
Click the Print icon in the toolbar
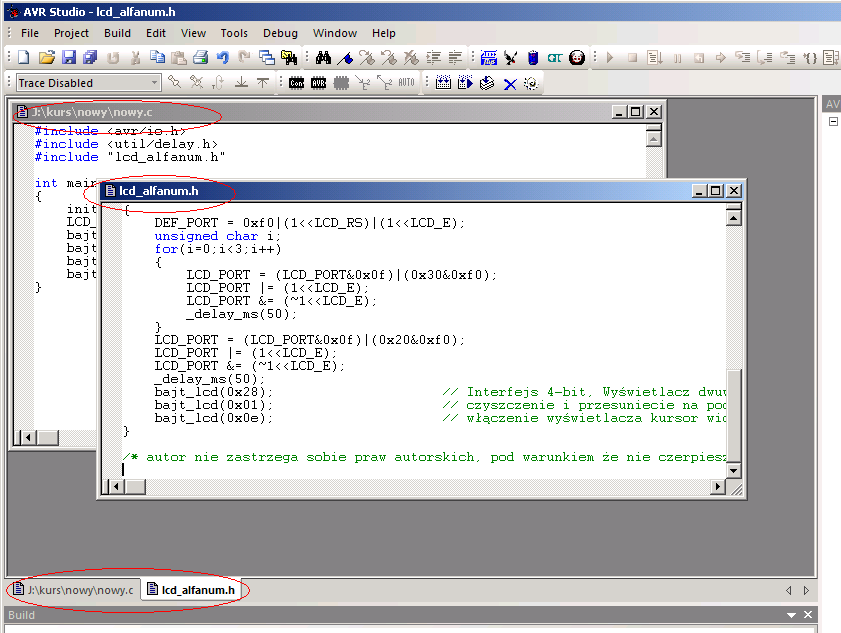(x=200, y=58)
